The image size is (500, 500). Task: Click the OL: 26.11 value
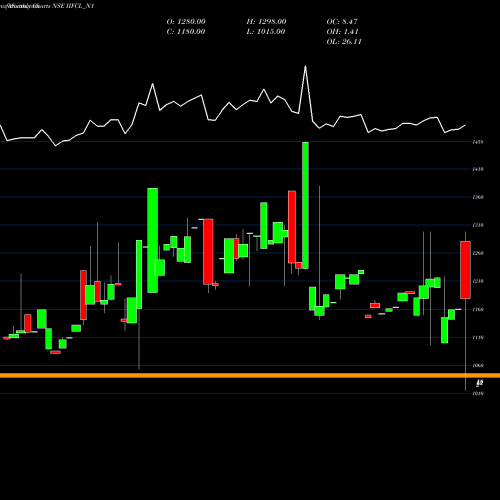point(344,42)
